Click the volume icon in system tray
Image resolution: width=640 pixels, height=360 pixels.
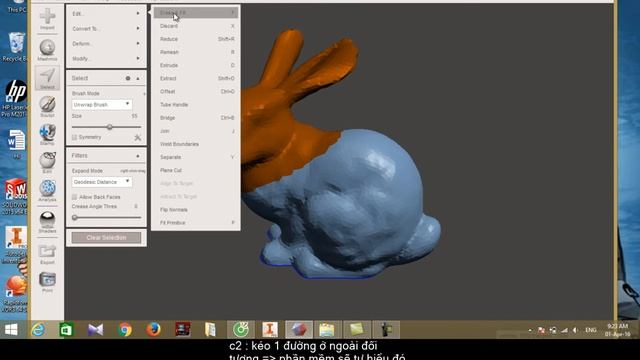pyautogui.click(x=575, y=330)
